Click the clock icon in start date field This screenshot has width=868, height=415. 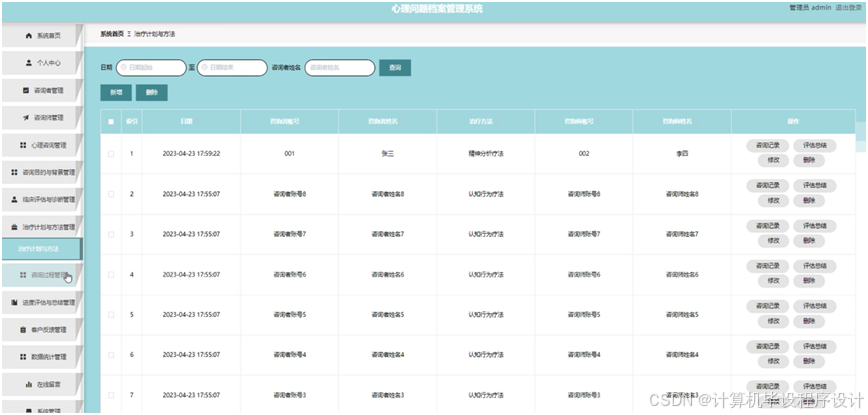123,68
